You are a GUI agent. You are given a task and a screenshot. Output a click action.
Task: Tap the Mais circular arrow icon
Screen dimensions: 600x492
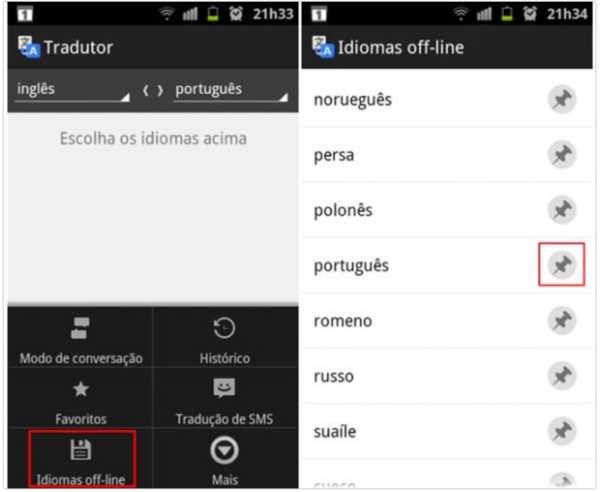click(x=224, y=450)
